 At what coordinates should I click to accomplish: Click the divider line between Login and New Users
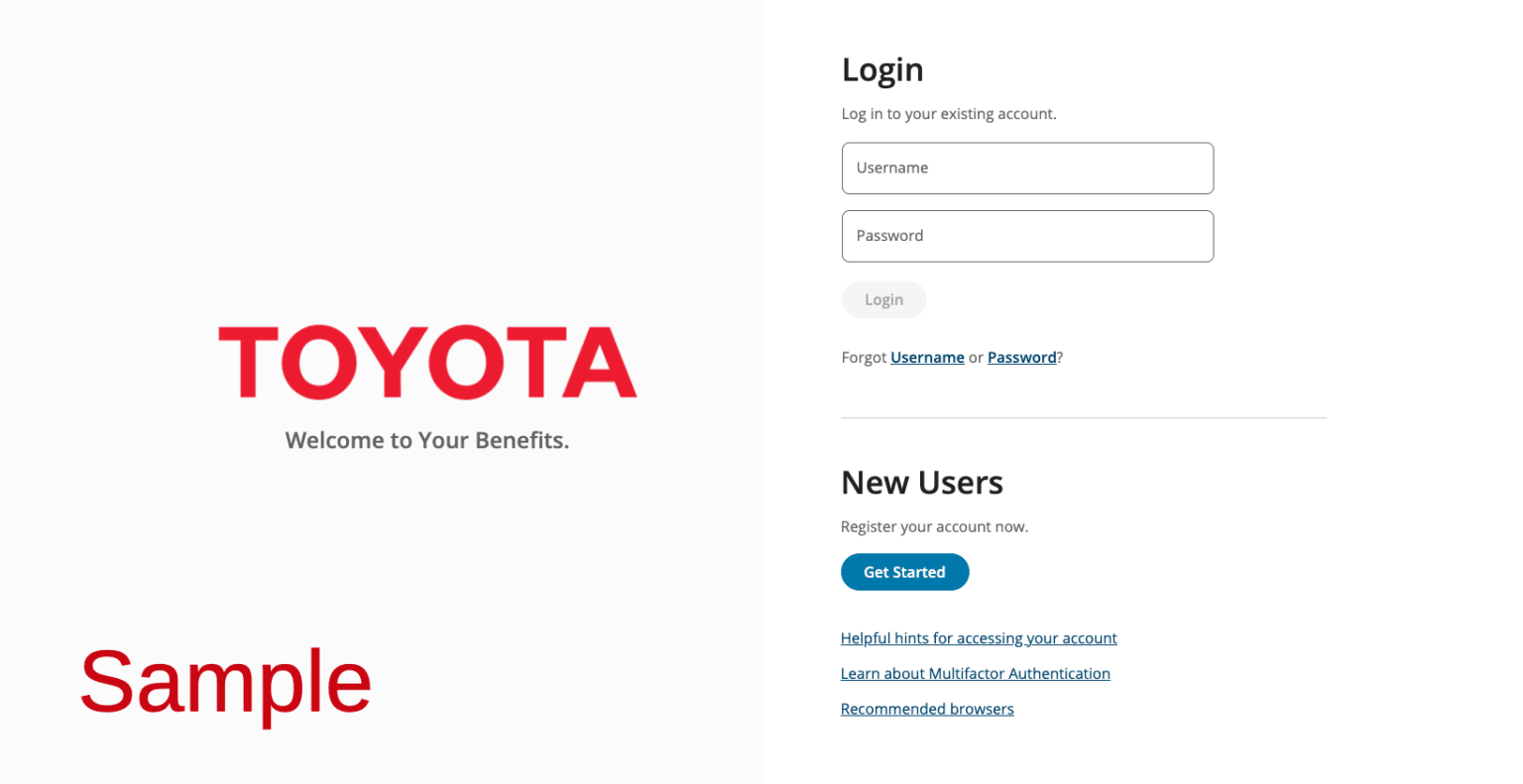(1083, 416)
